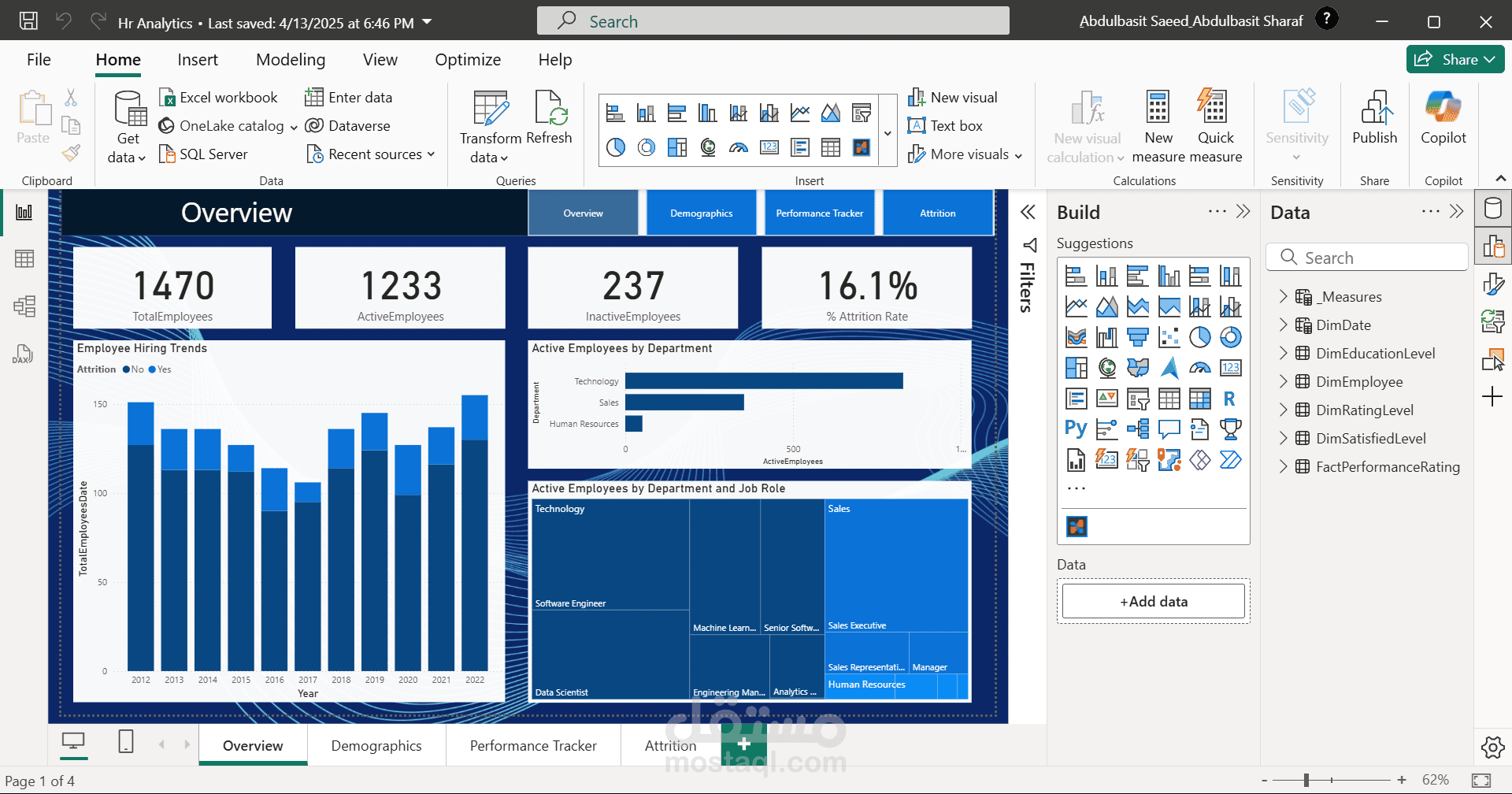
Task: Open the Modeling ribbon tab
Action: coord(291,60)
